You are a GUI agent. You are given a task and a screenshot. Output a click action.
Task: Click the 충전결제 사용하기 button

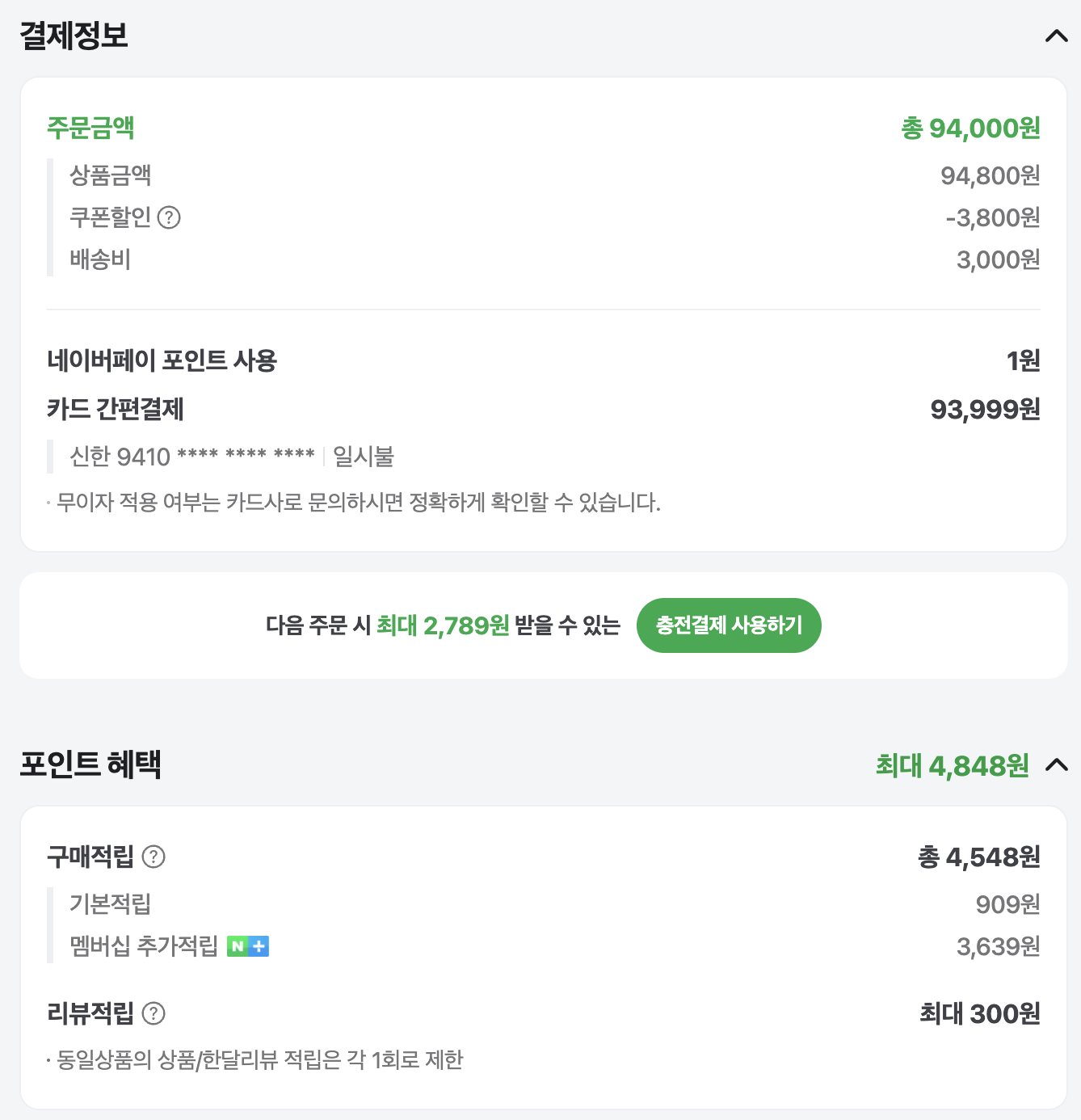(729, 625)
